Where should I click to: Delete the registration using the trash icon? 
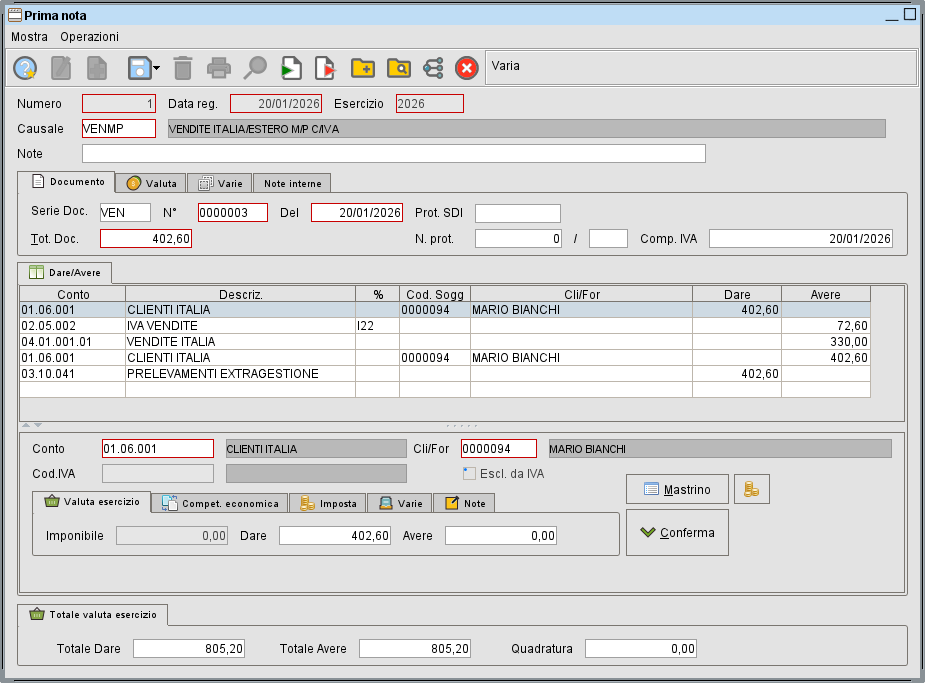tap(183, 67)
